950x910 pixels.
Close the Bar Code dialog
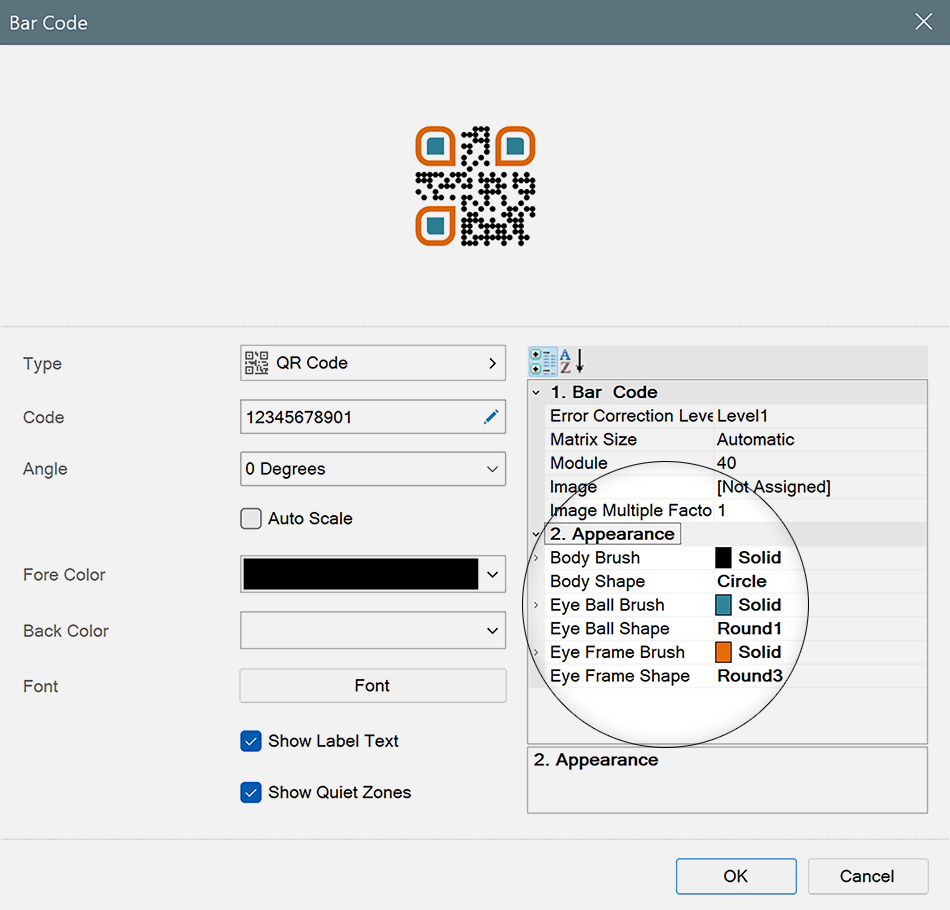[923, 22]
